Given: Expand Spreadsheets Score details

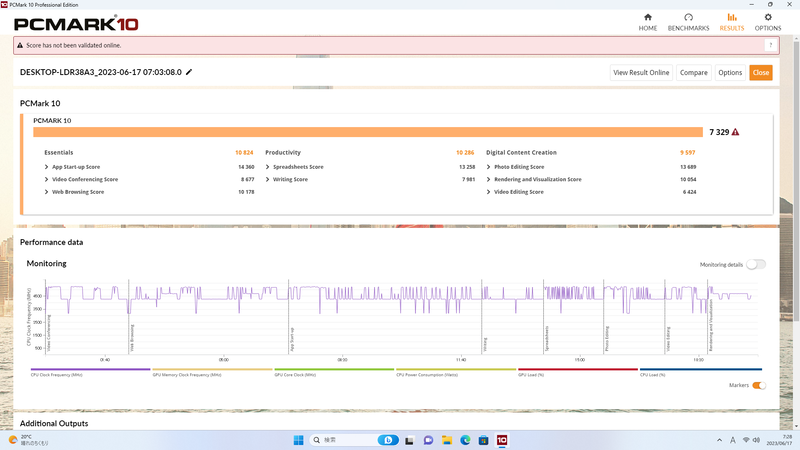Looking at the screenshot, I should tap(267, 167).
